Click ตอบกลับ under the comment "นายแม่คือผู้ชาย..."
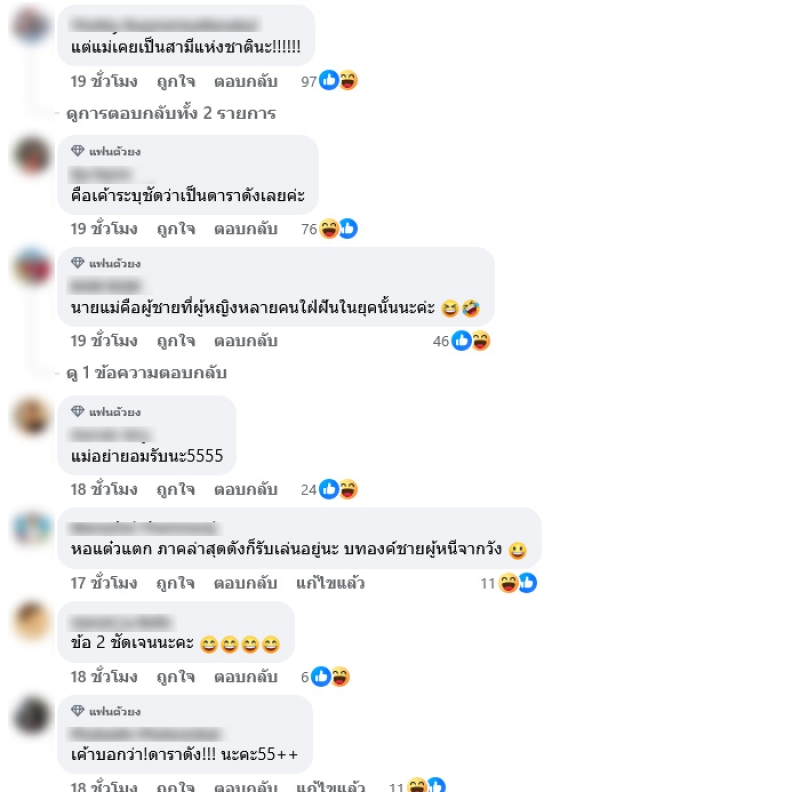The image size is (800, 792). [245, 341]
